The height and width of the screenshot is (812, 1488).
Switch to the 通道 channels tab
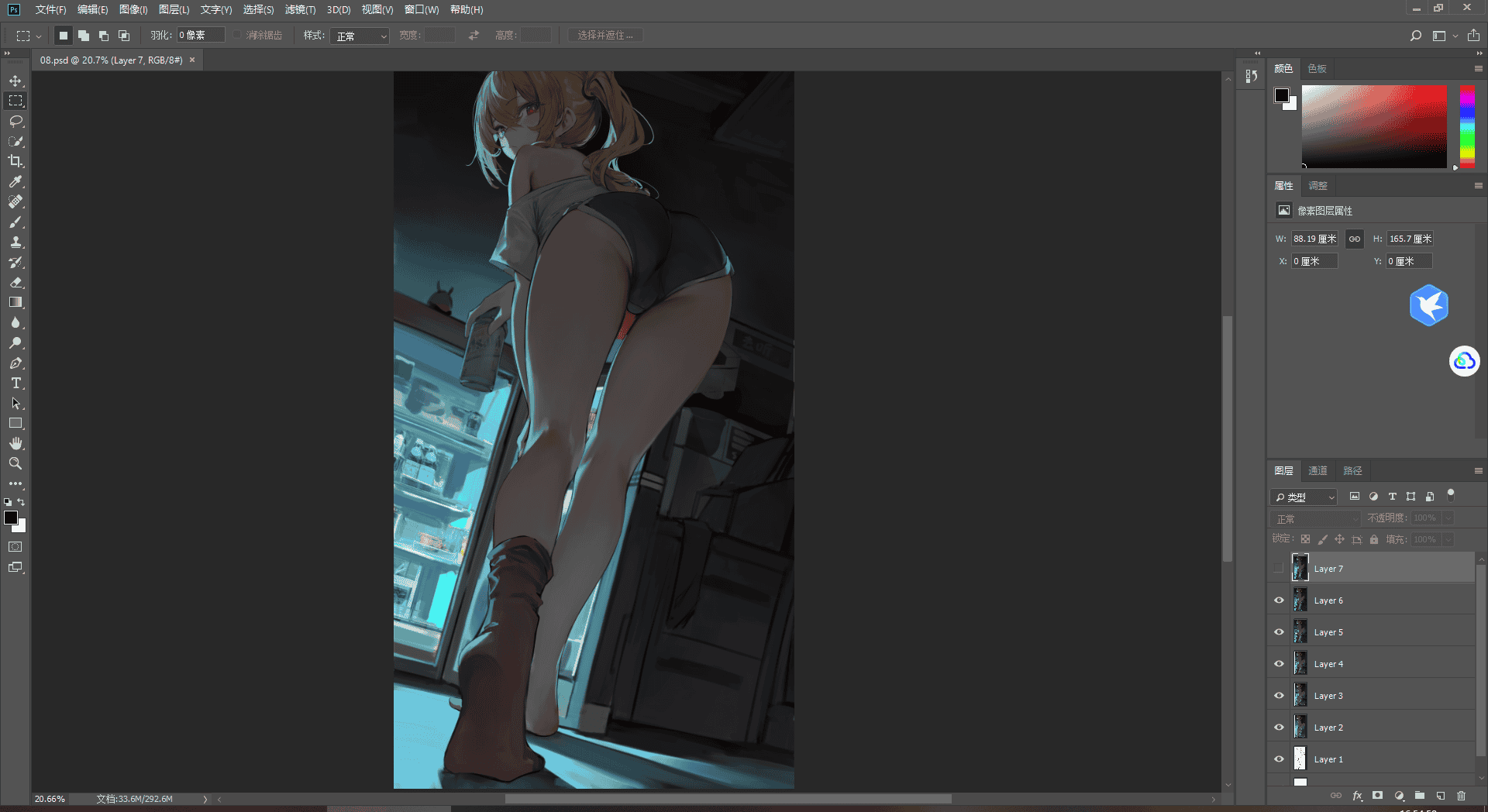pyautogui.click(x=1317, y=470)
